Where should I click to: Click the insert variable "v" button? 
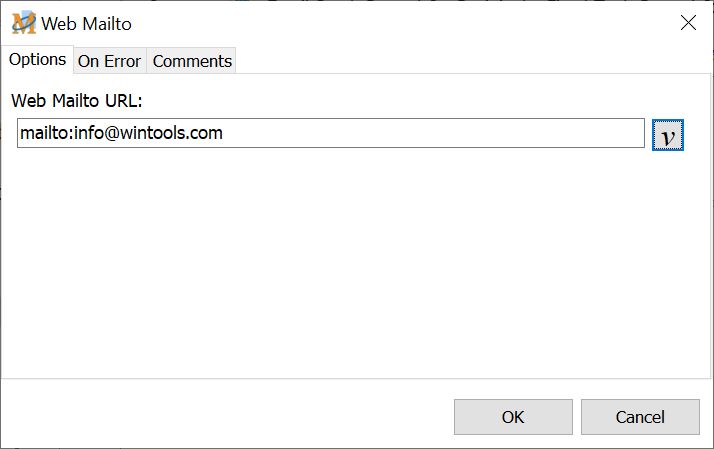[667, 134]
